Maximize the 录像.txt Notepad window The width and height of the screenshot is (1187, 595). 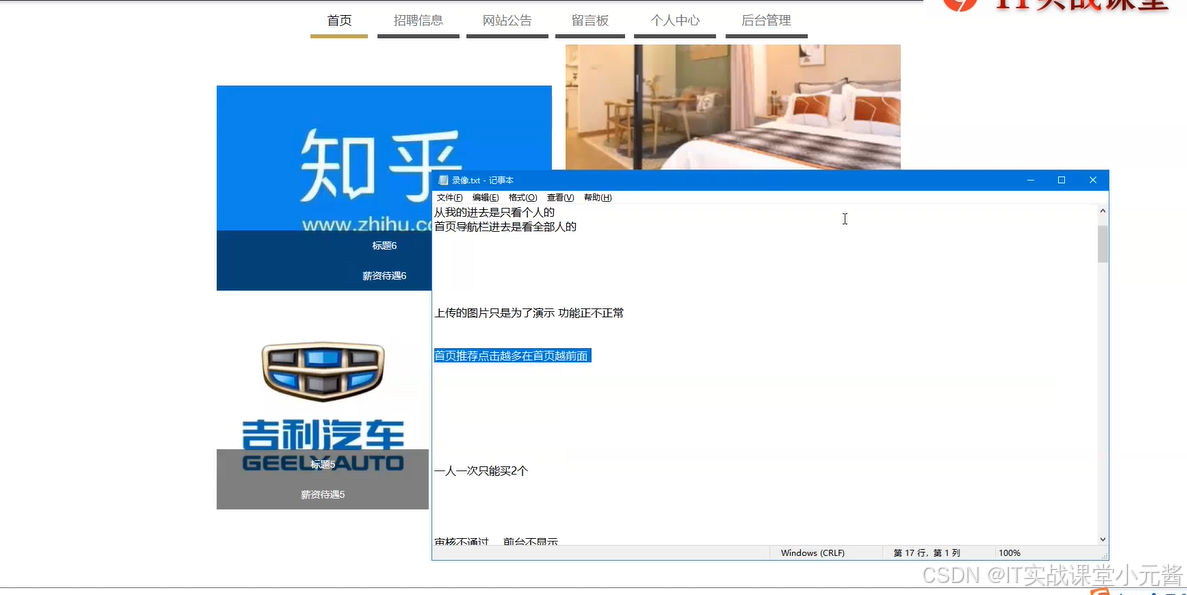click(x=1061, y=180)
